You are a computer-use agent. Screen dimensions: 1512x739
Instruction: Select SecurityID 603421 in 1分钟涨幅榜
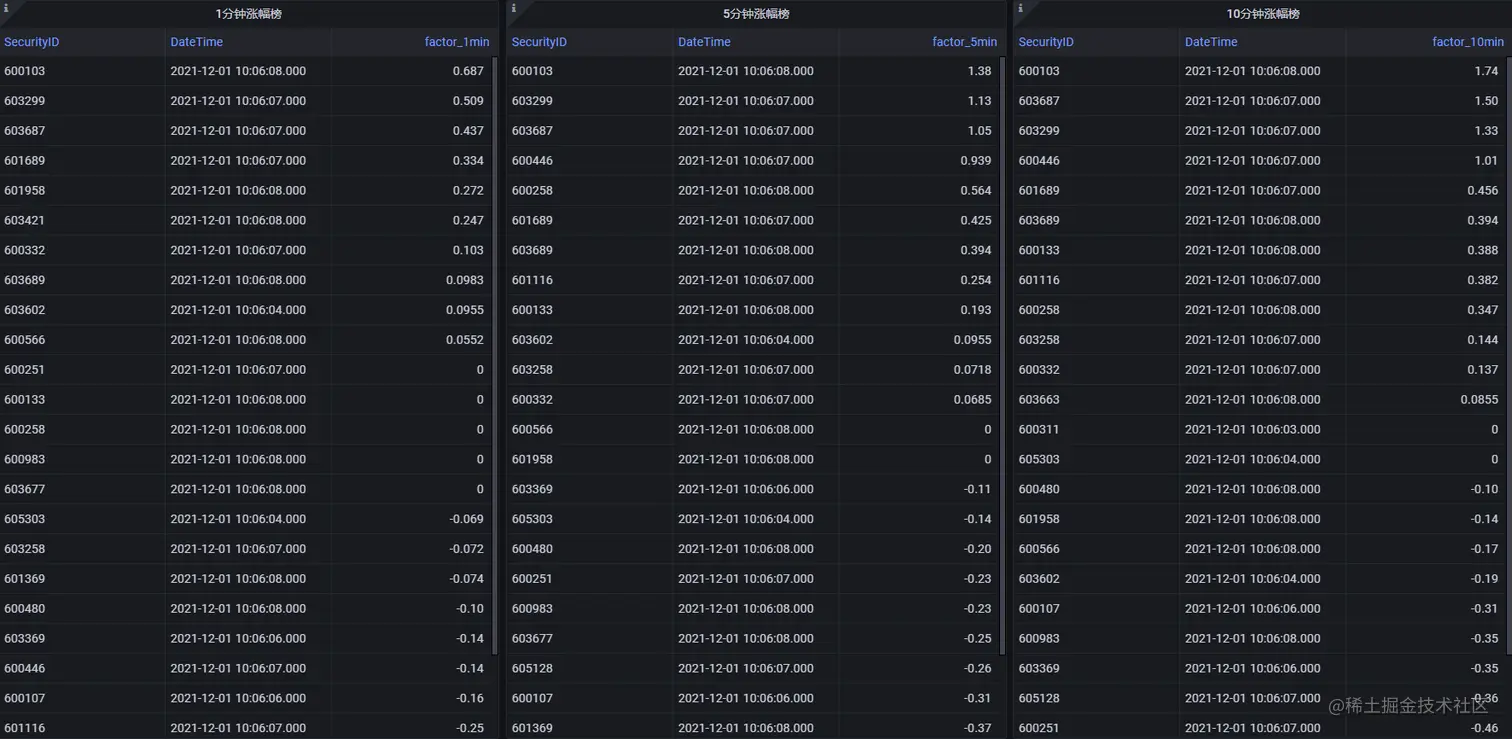(x=24, y=221)
